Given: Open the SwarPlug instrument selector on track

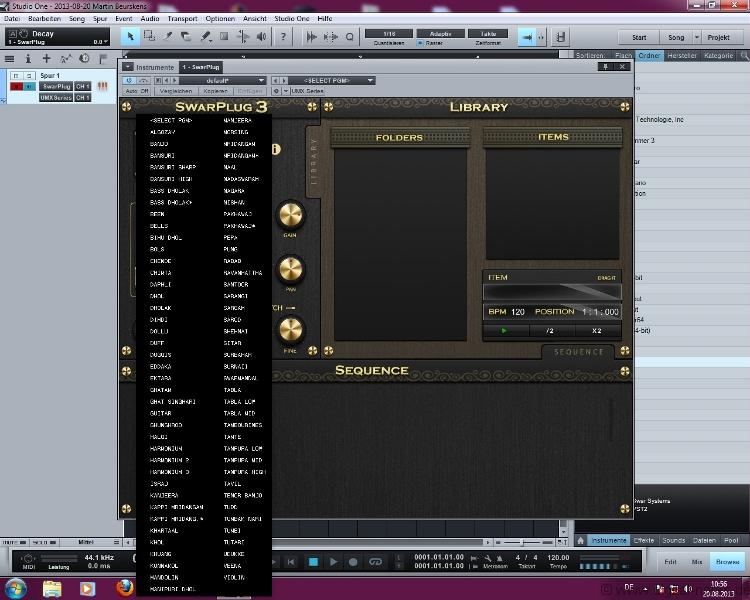Looking at the screenshot, I should pos(56,87).
